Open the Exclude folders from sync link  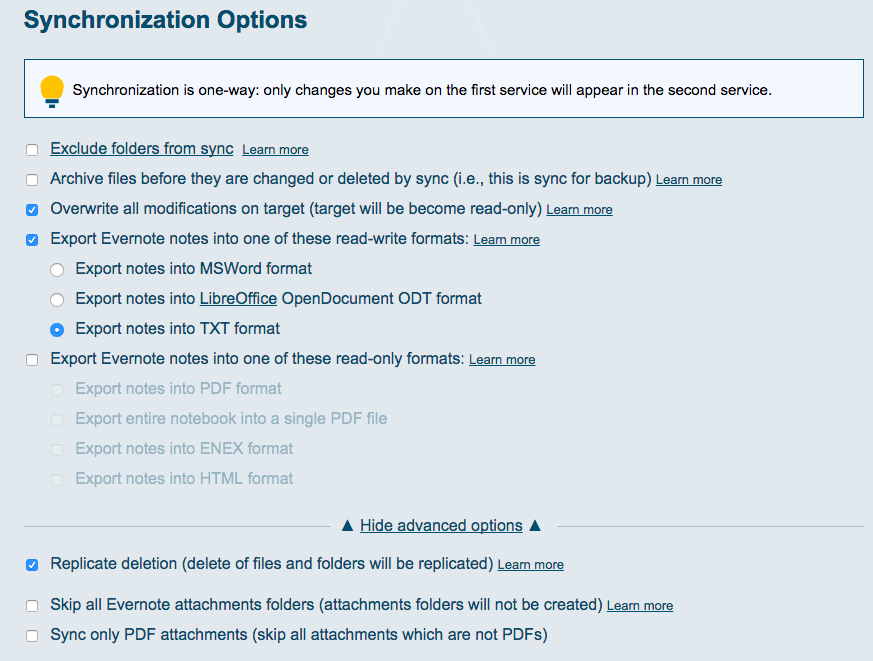tap(141, 149)
